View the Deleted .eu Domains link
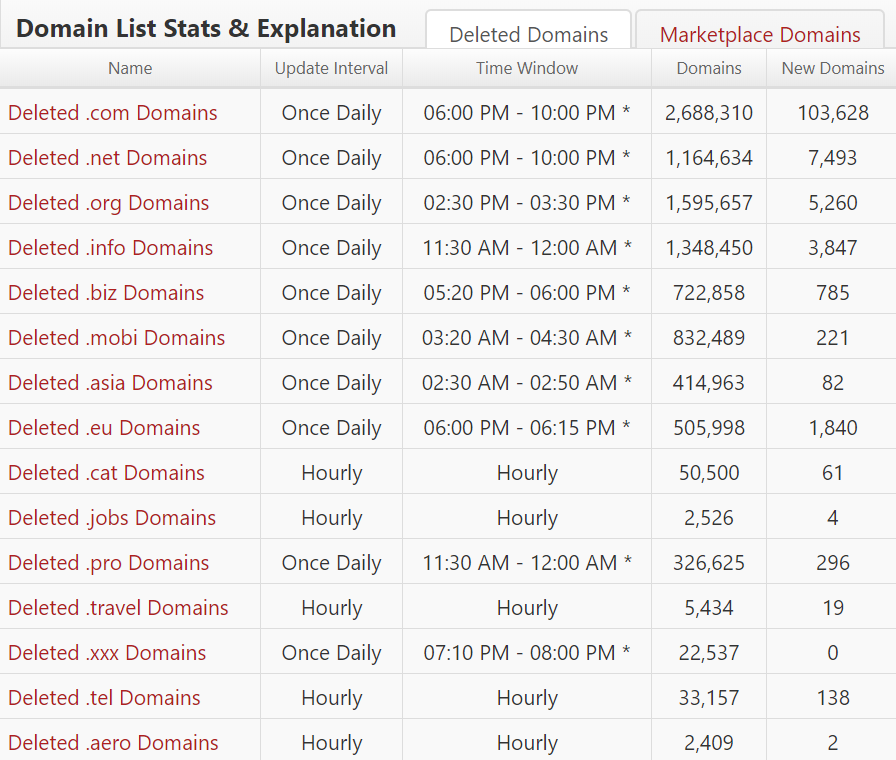The width and height of the screenshot is (896, 760). point(104,428)
